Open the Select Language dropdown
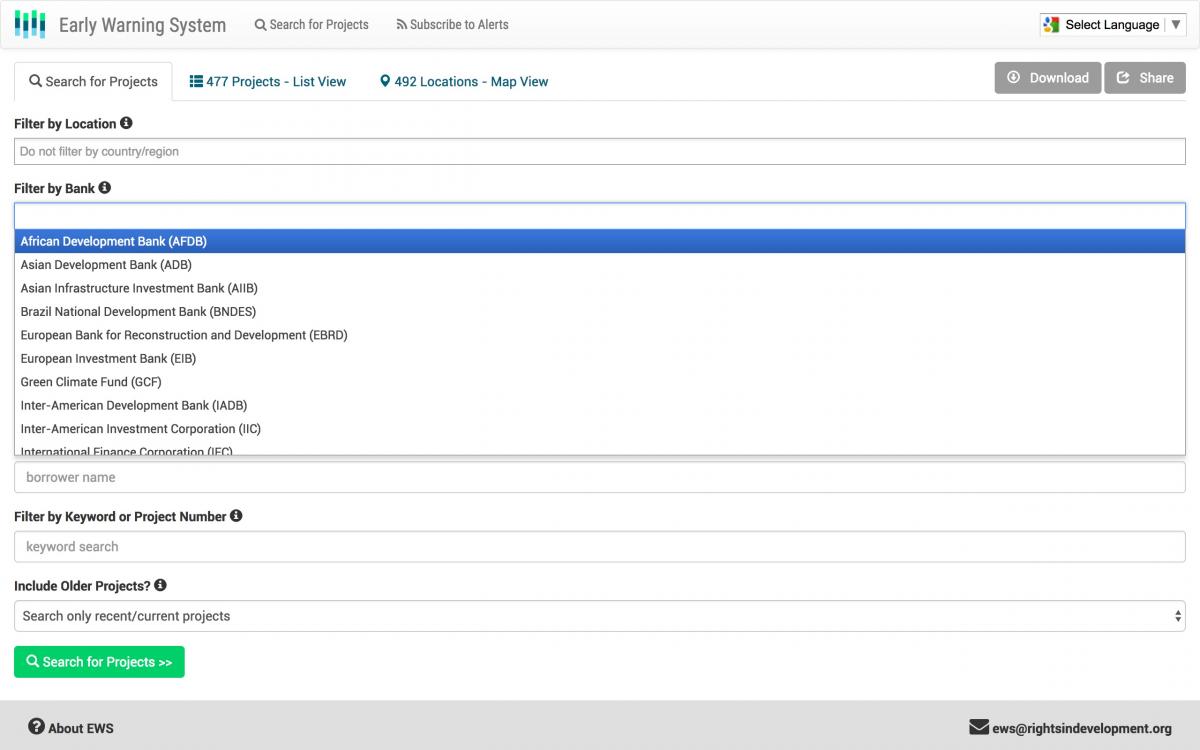This screenshot has width=1200, height=750. coord(1113,25)
